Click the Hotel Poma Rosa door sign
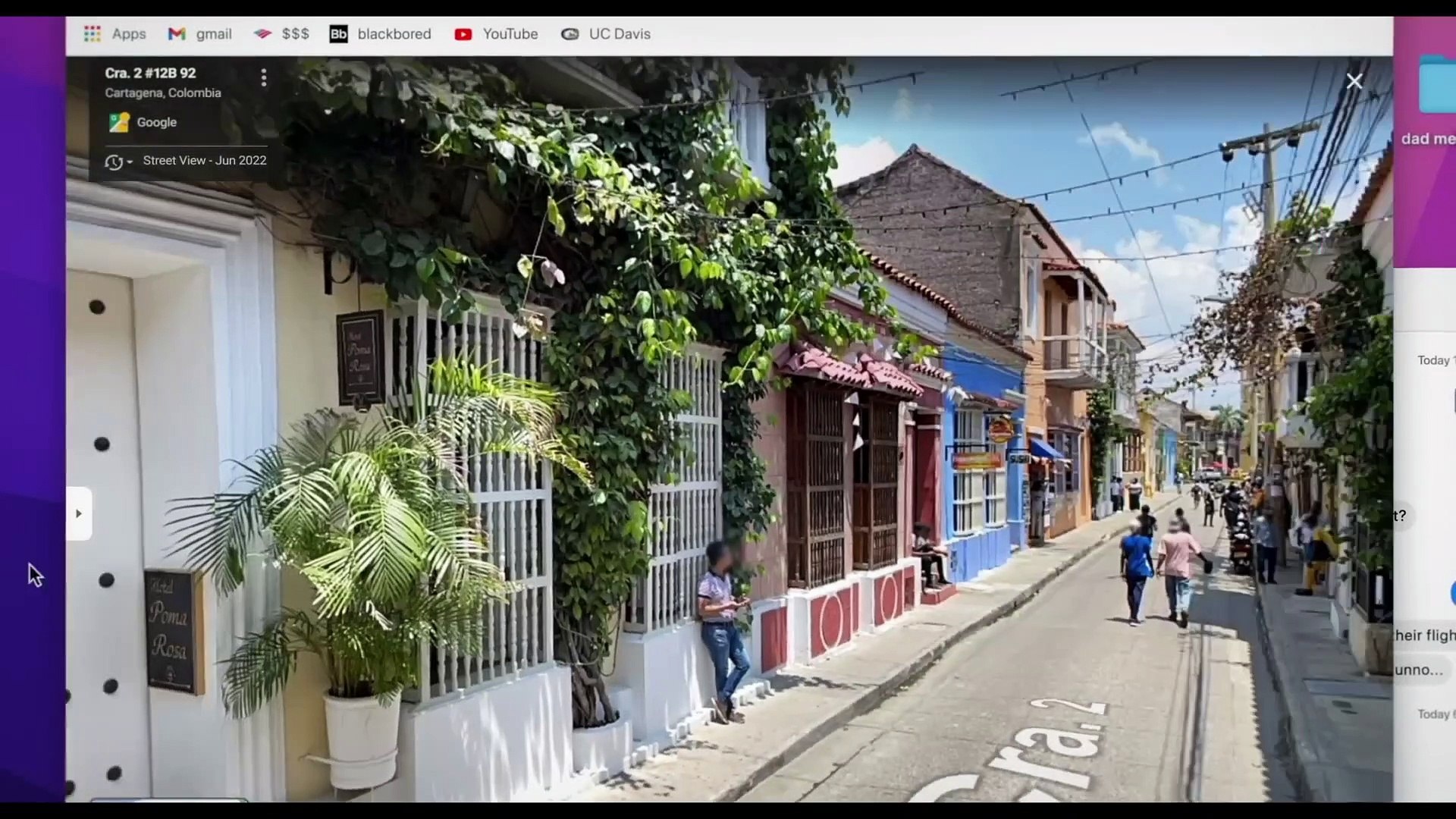This screenshot has width=1456, height=819. (x=174, y=631)
